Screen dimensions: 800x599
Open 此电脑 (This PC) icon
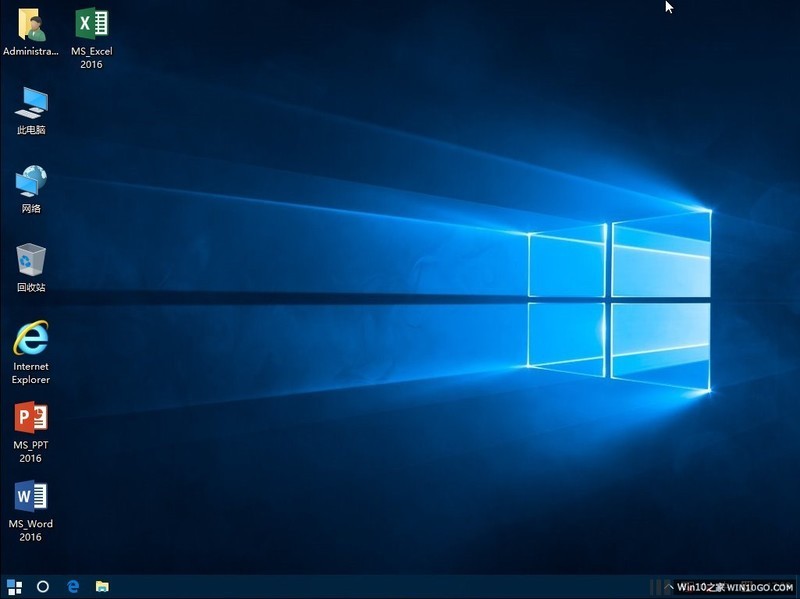tap(31, 103)
